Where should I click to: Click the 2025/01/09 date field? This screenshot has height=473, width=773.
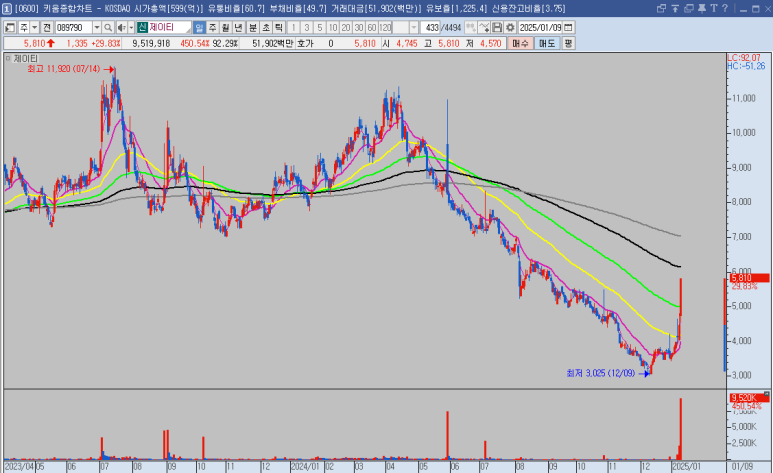[540, 28]
